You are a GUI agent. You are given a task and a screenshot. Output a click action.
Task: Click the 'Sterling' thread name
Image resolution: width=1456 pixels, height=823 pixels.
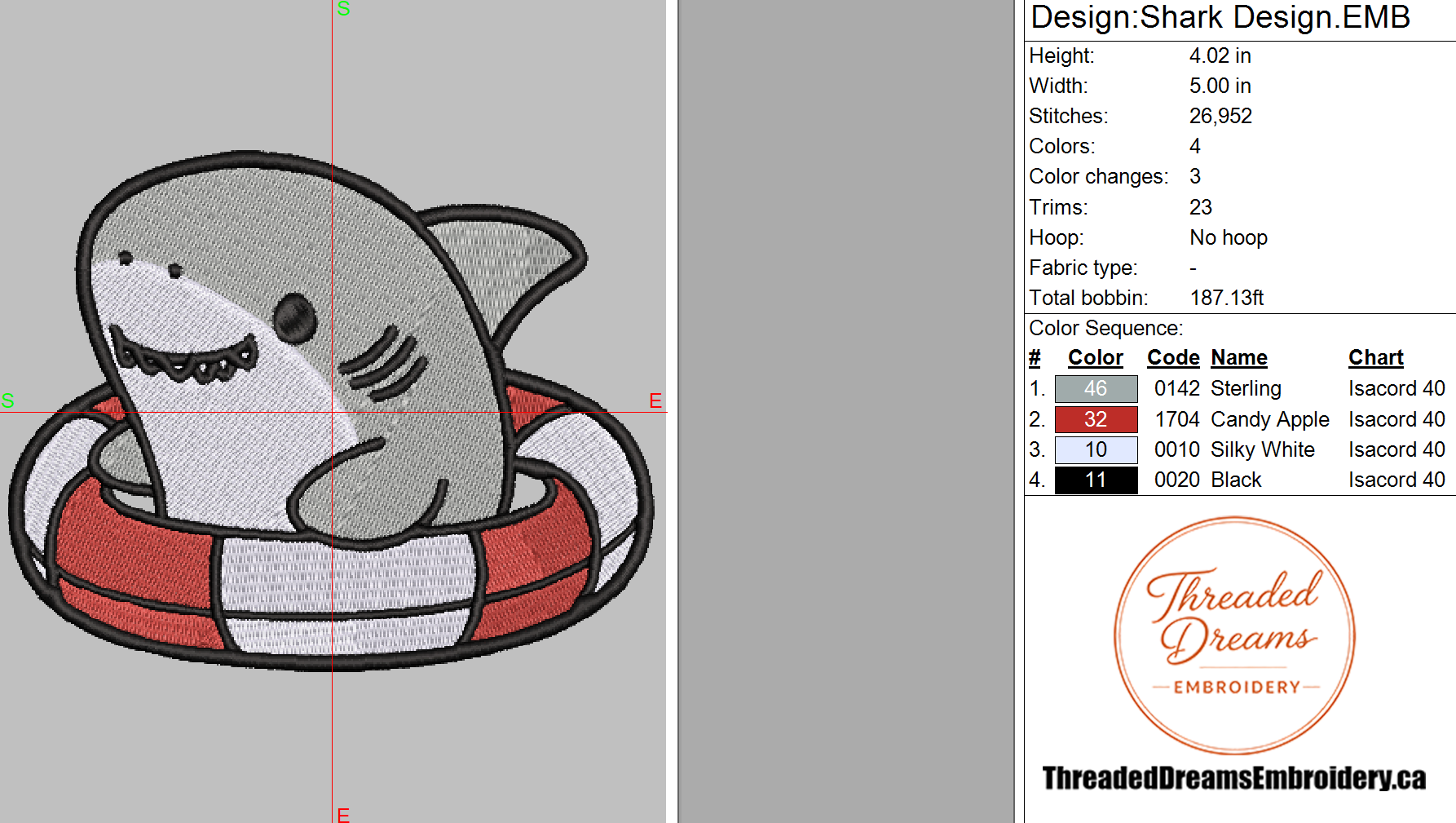tap(1246, 389)
